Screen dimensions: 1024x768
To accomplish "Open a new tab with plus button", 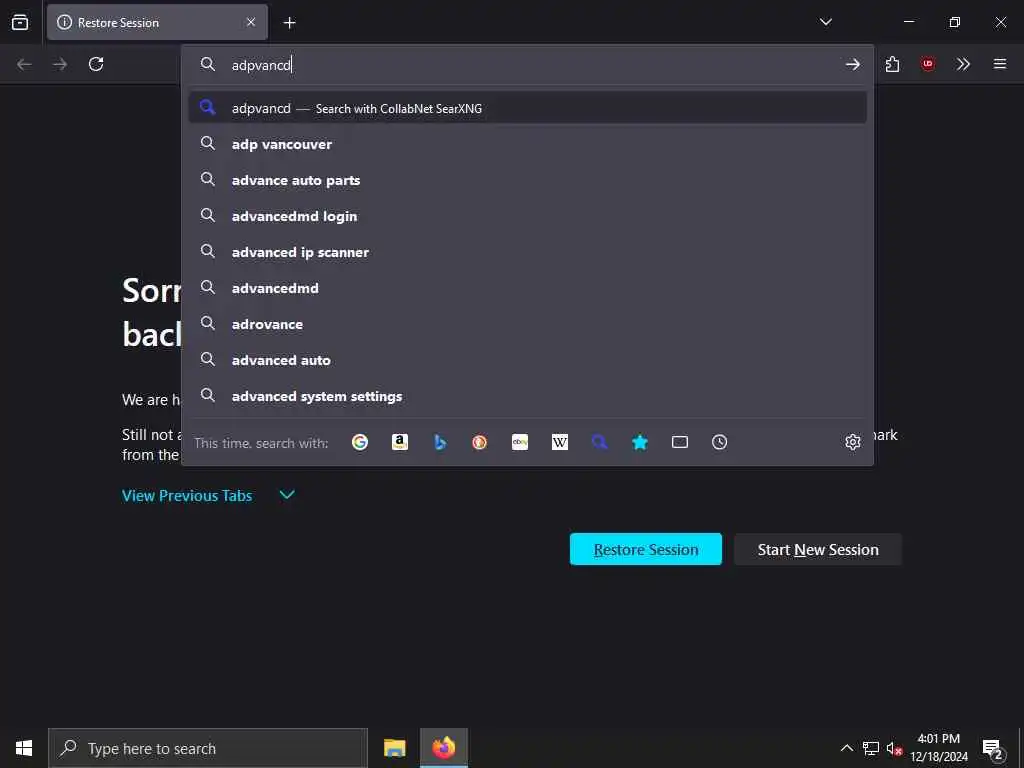I will tap(289, 23).
